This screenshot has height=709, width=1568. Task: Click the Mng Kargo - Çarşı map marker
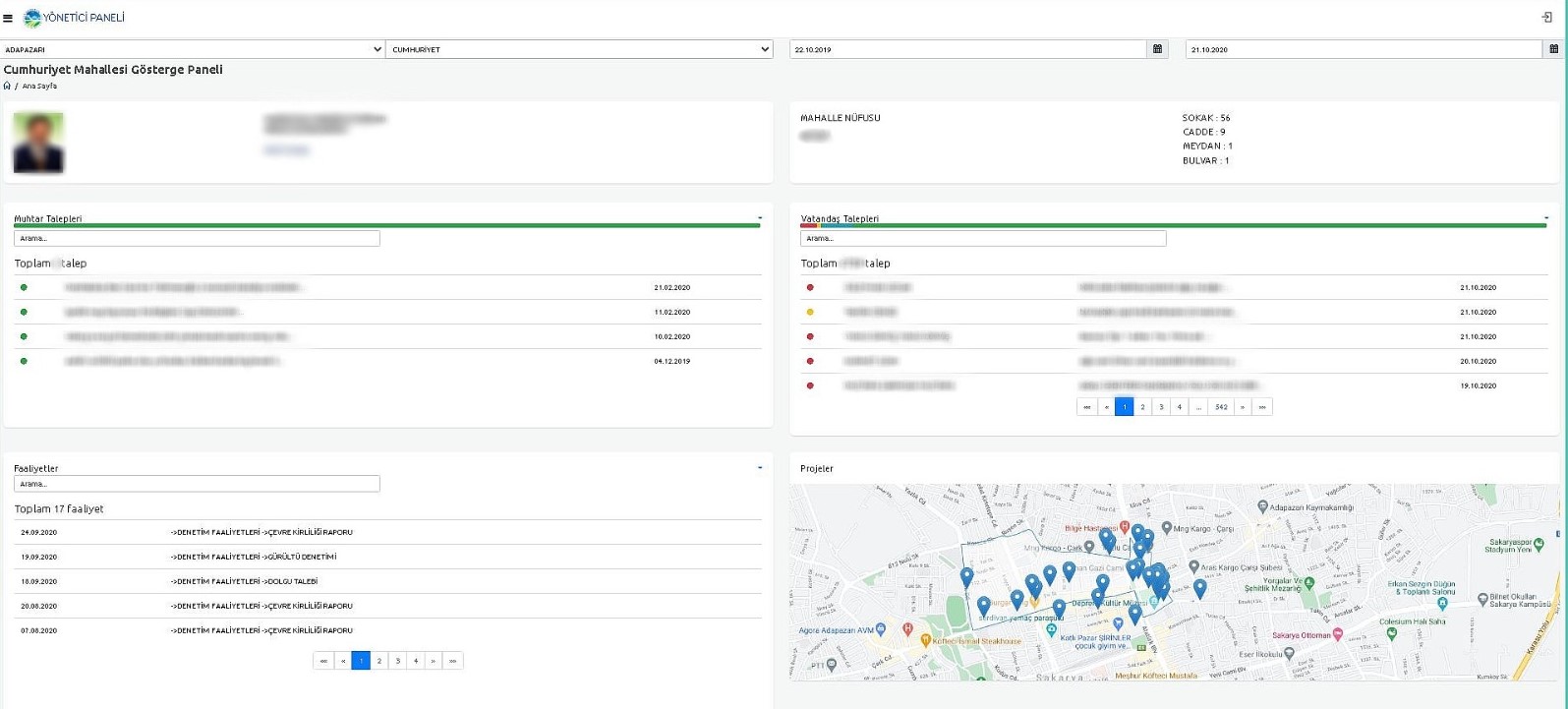pos(1167,528)
